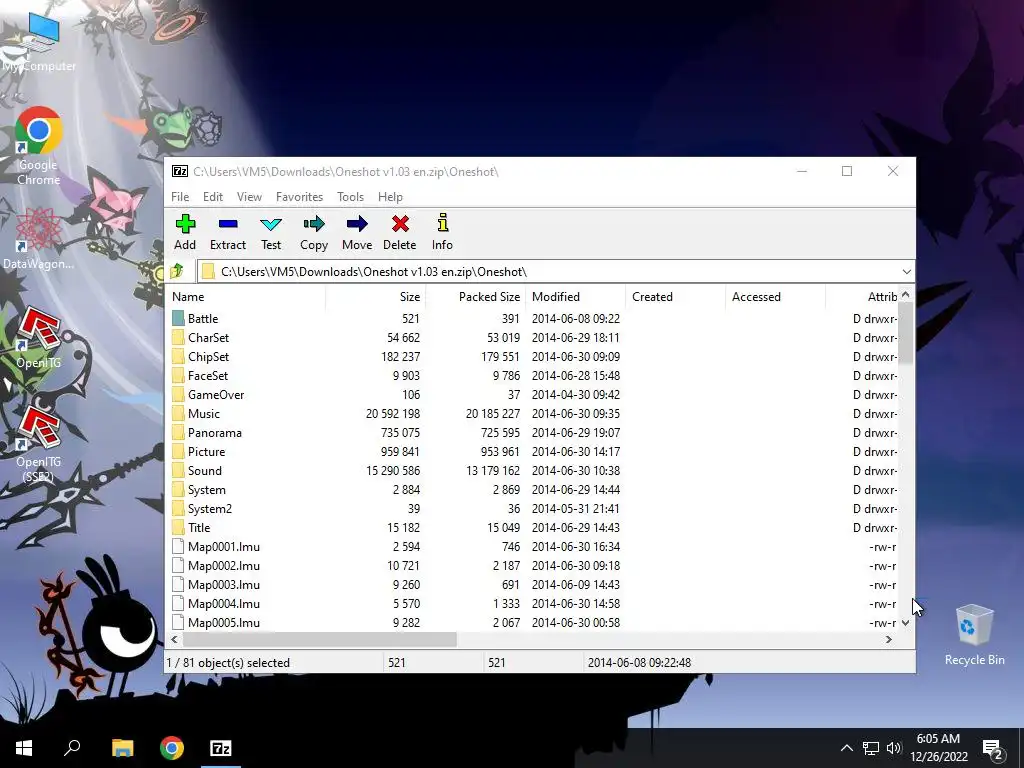Show hidden system tray icons

[x=846, y=748]
